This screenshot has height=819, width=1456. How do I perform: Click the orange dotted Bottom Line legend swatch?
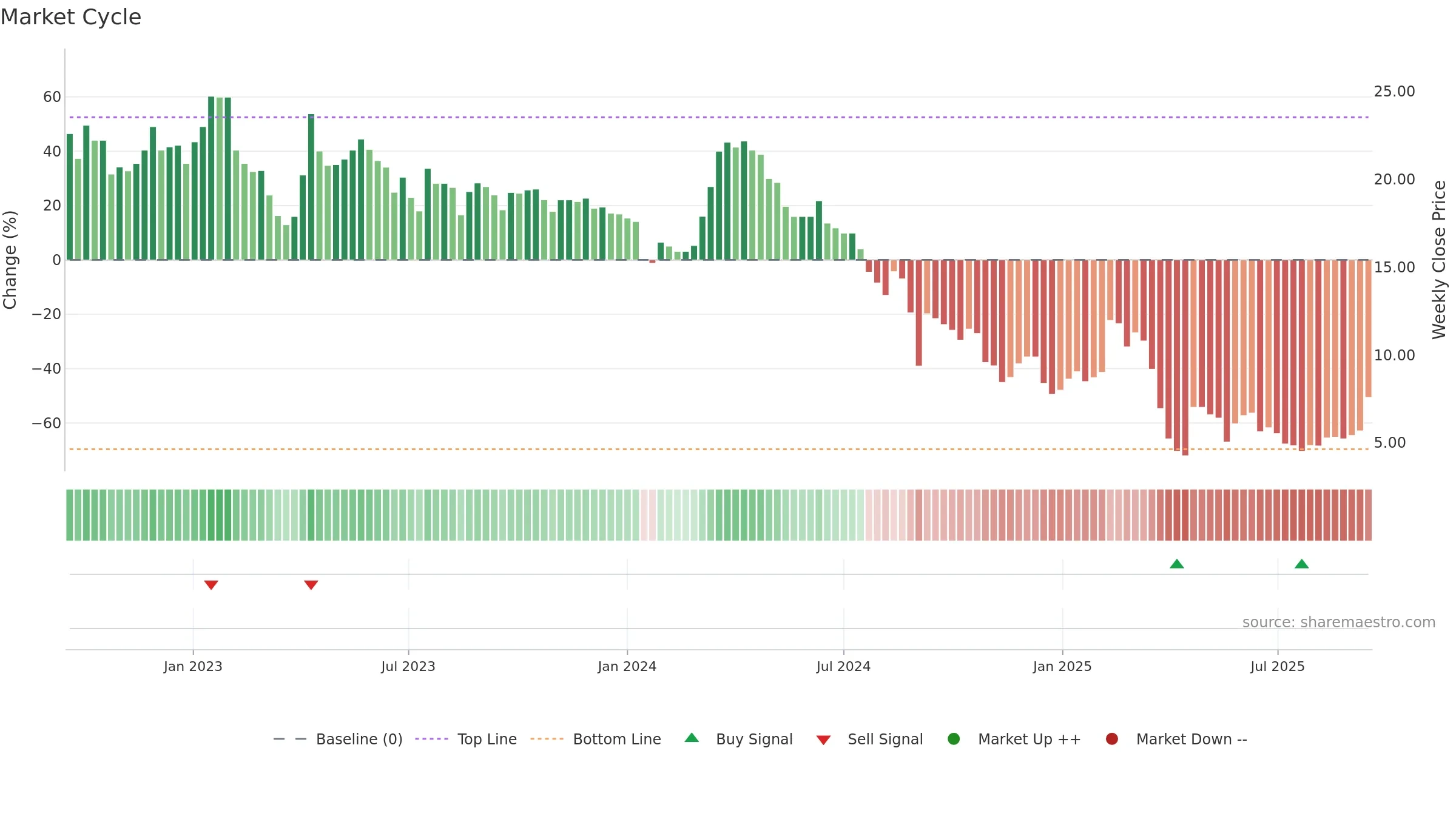click(547, 739)
